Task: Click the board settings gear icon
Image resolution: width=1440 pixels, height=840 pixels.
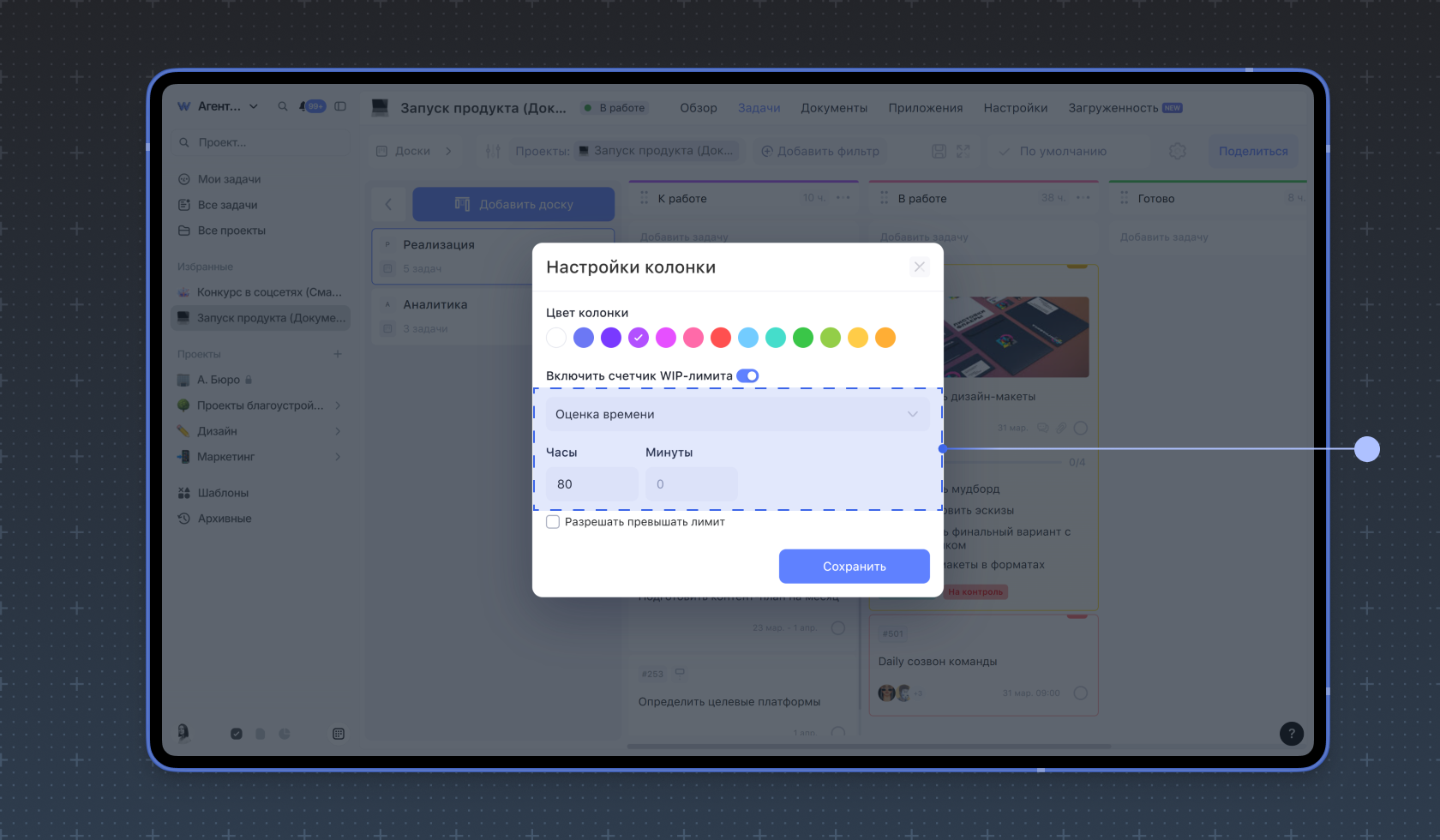Action: pos(1177,151)
